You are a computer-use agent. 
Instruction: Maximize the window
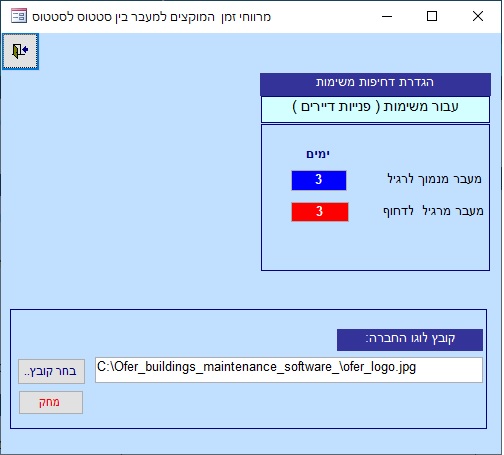tap(432, 16)
